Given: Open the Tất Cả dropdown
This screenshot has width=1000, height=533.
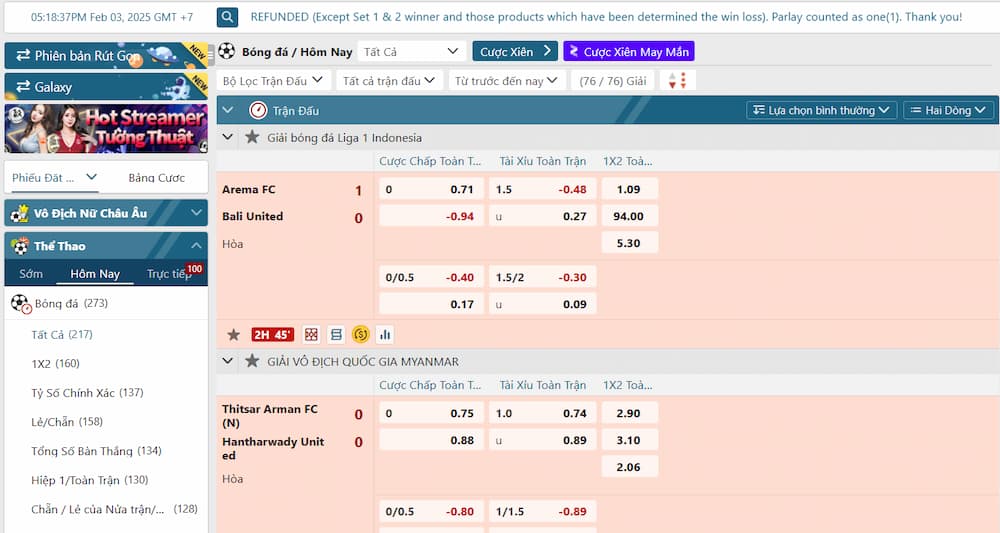Looking at the screenshot, I should click(411, 51).
